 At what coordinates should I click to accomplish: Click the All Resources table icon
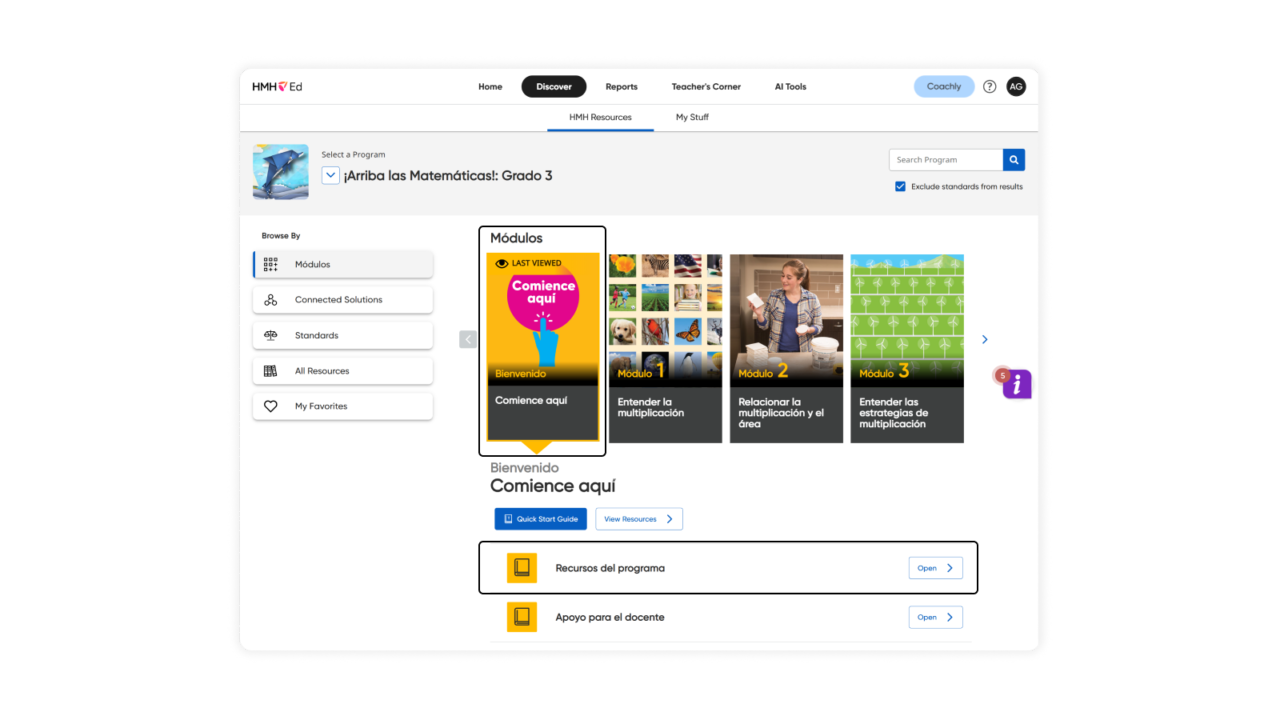[x=270, y=371]
